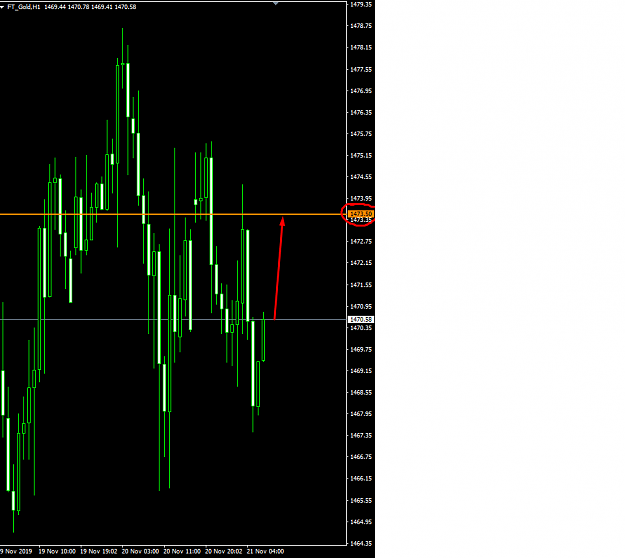Click the 1478.15 price scale label

(x=361, y=47)
